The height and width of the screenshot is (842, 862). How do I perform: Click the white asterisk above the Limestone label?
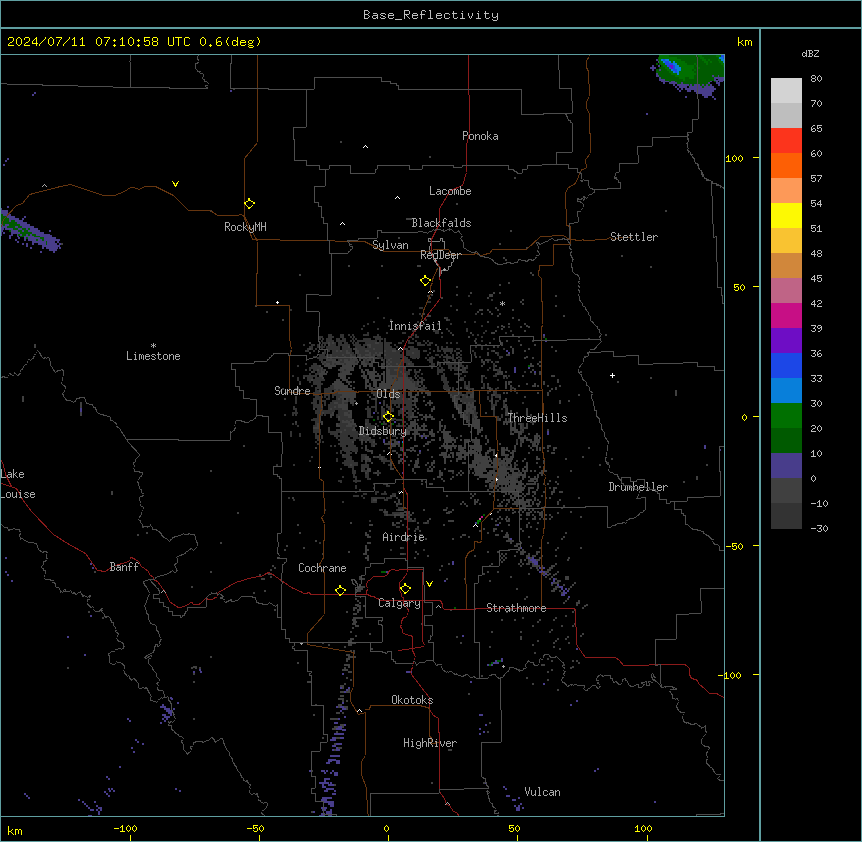(x=153, y=346)
